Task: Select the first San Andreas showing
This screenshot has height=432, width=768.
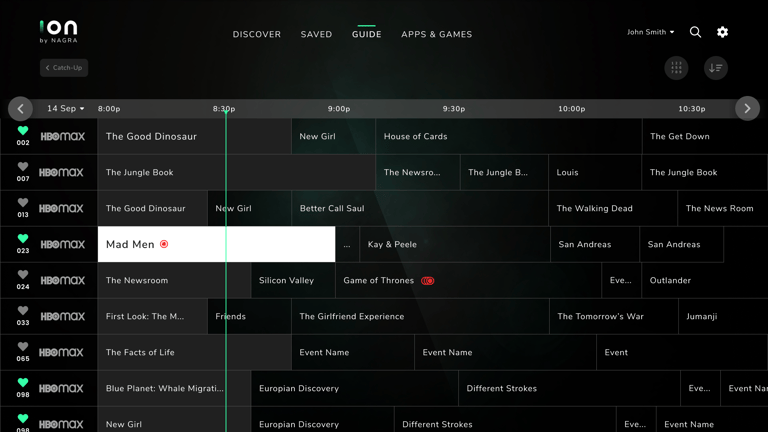Action: (x=595, y=244)
